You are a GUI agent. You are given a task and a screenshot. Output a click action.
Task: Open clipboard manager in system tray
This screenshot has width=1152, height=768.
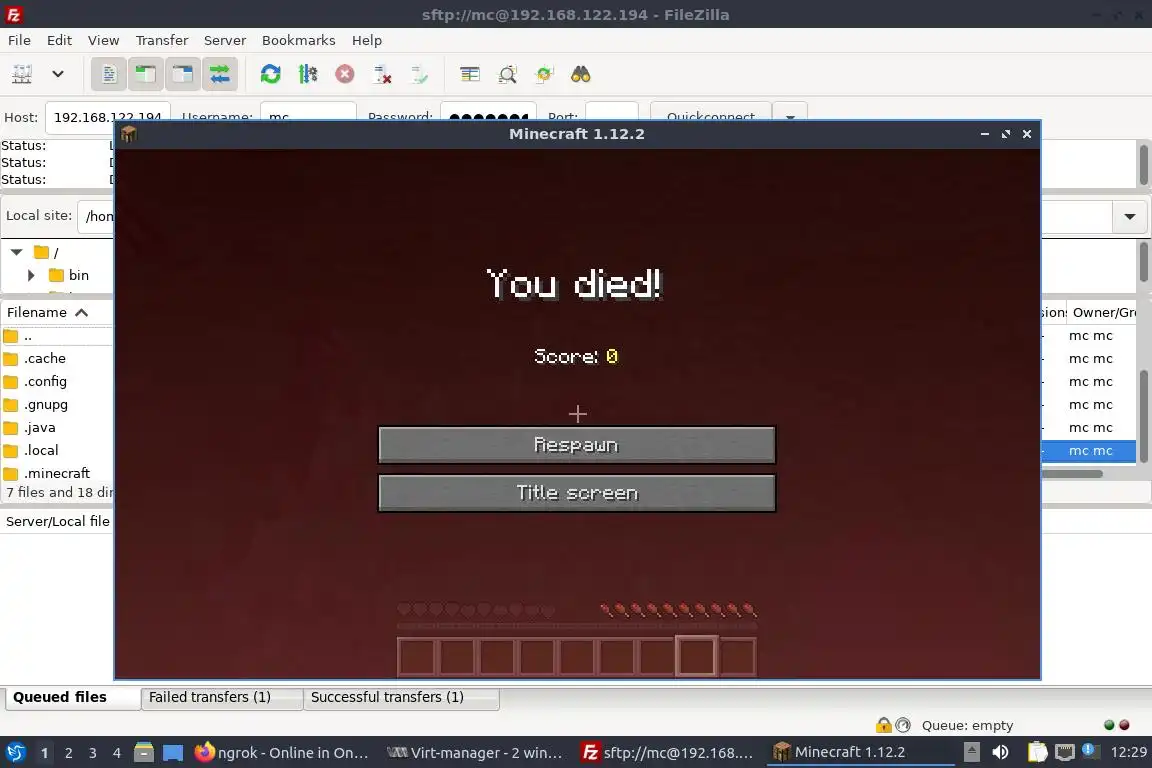[x=1037, y=753]
